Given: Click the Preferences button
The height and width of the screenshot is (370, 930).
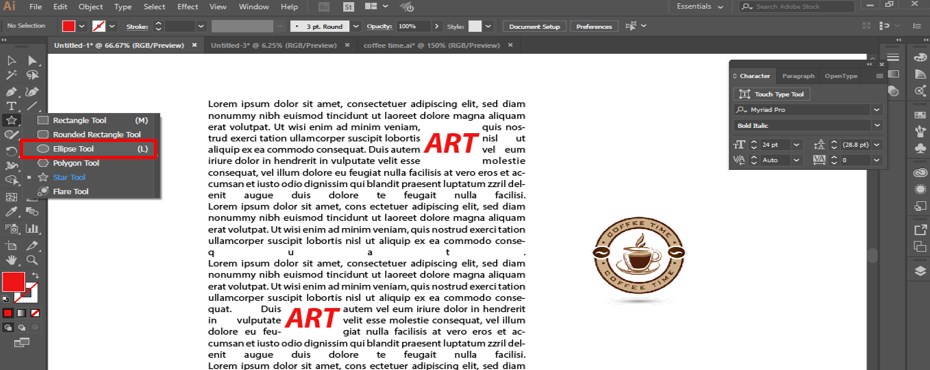Looking at the screenshot, I should point(594,27).
